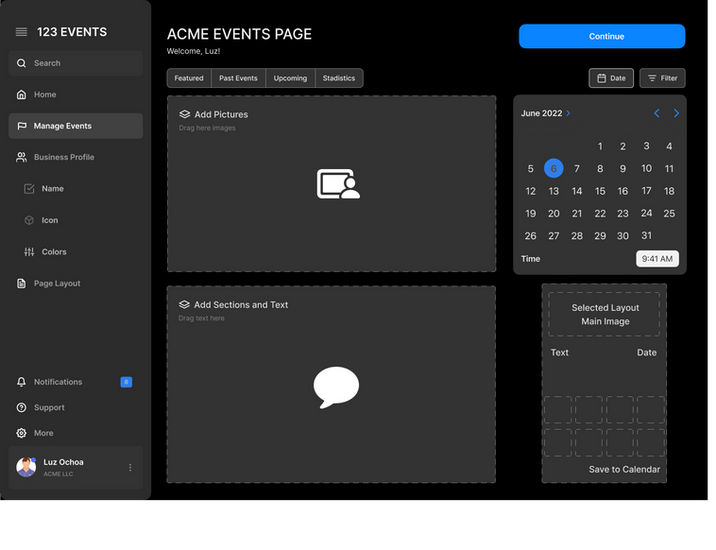Click the Page Layout document icon
716x550 pixels.
tap(21, 283)
